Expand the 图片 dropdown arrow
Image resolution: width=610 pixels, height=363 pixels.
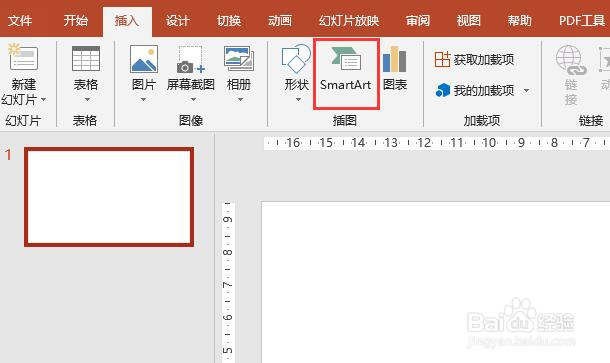coord(143,100)
